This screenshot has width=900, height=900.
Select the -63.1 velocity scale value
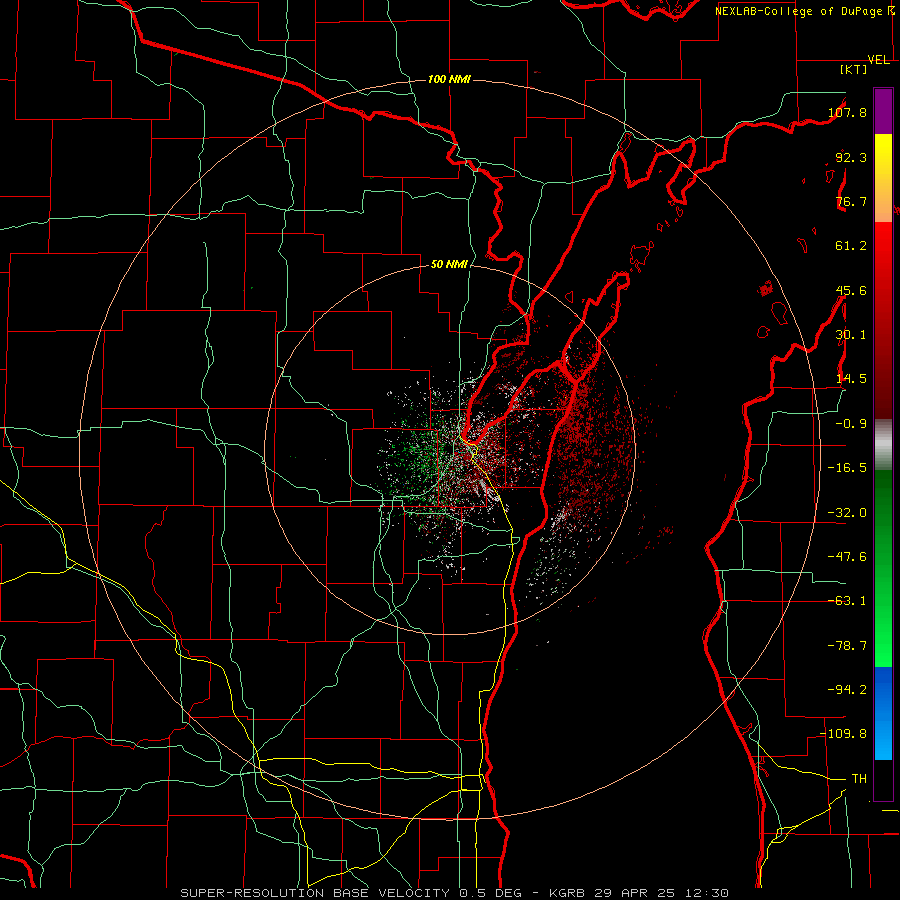pyautogui.click(x=847, y=601)
